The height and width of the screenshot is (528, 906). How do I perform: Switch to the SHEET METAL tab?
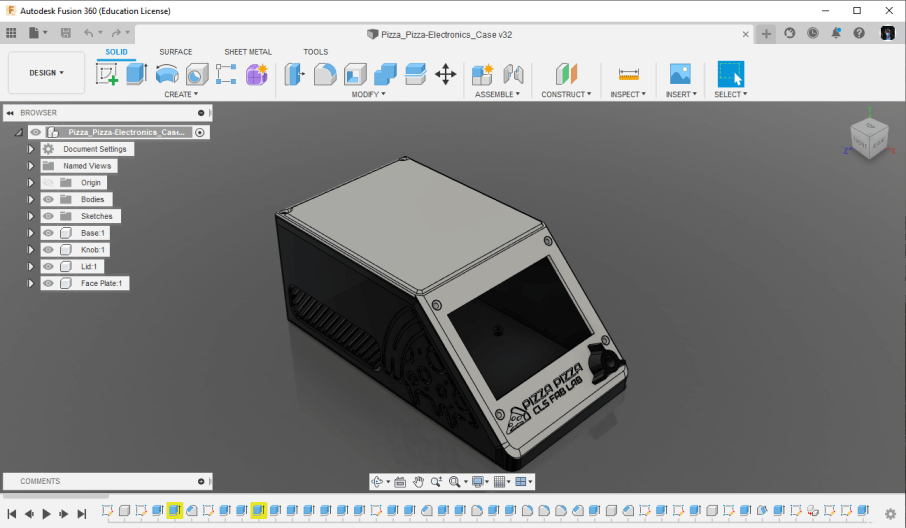[247, 52]
